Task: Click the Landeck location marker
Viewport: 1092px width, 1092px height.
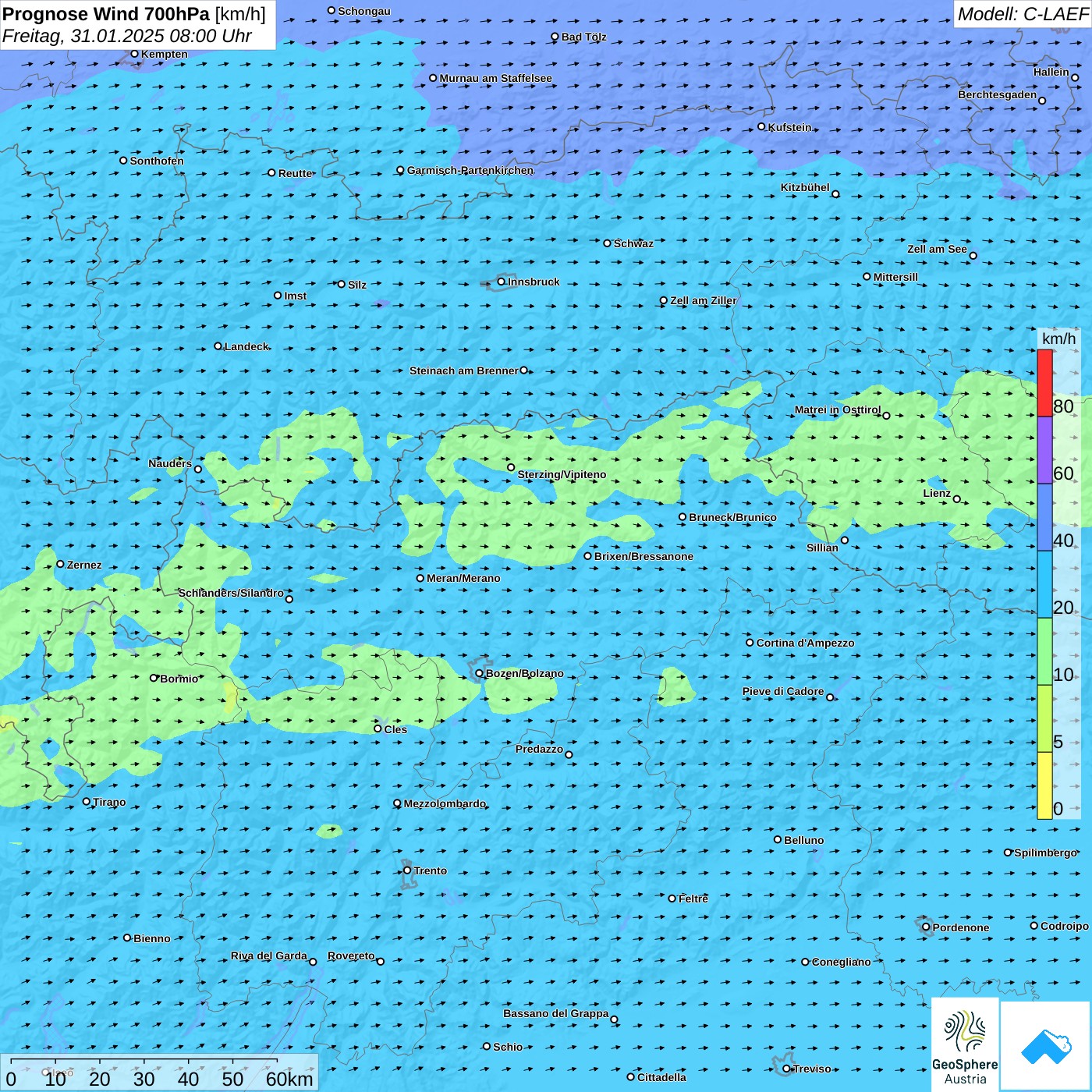Action: 218,346
